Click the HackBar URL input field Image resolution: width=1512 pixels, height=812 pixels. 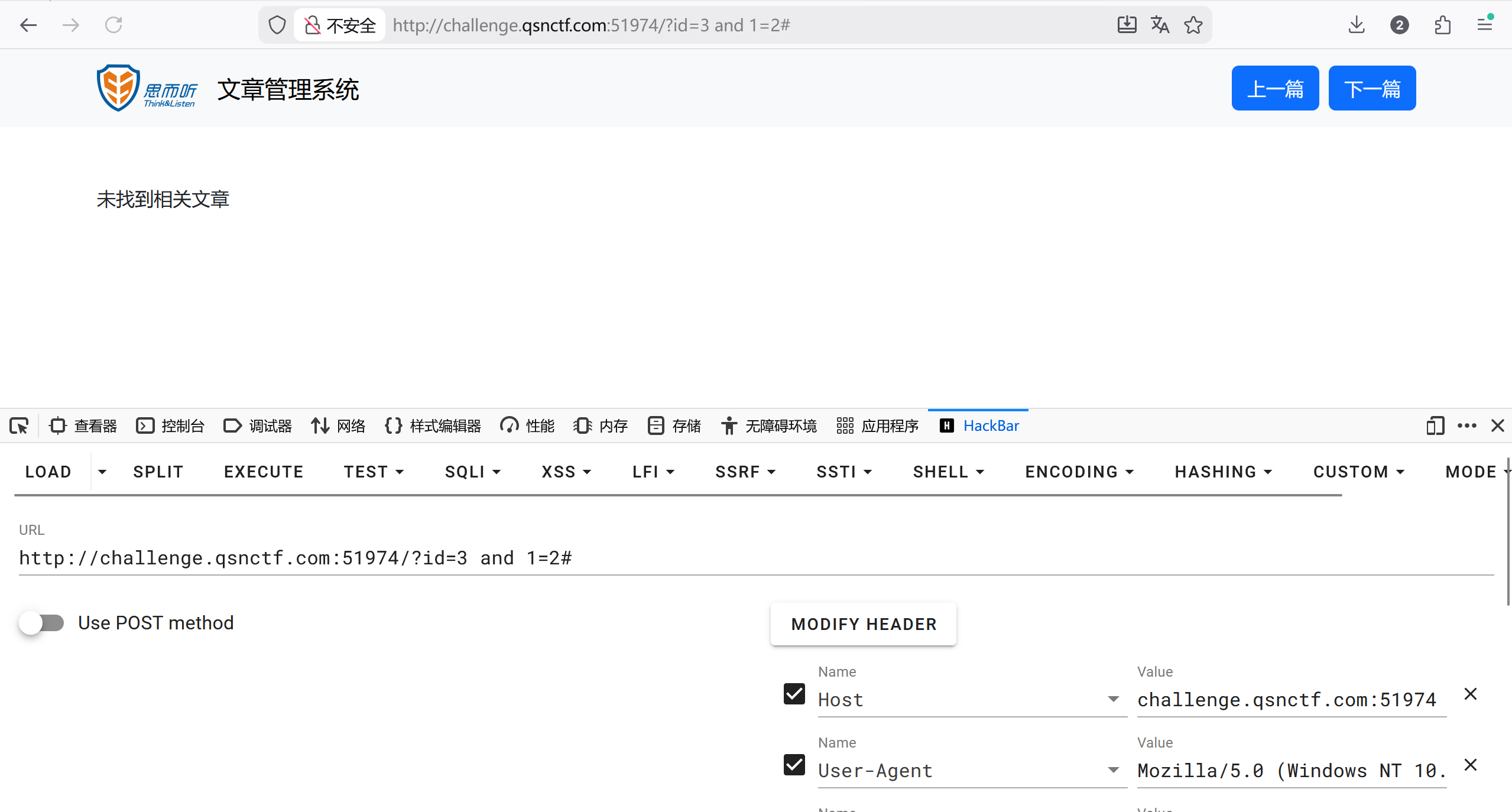tap(755, 558)
